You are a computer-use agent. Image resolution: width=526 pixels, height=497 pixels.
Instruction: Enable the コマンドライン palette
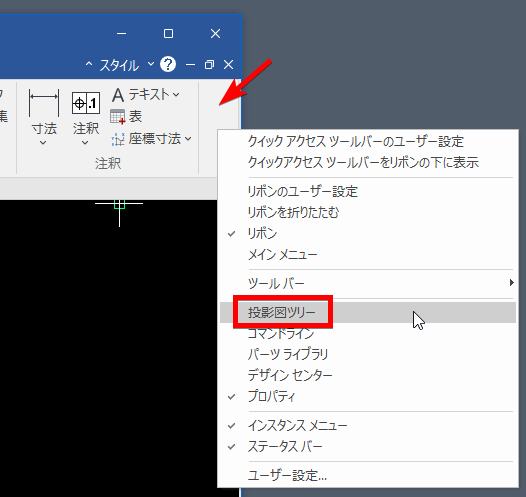[x=368, y=333]
